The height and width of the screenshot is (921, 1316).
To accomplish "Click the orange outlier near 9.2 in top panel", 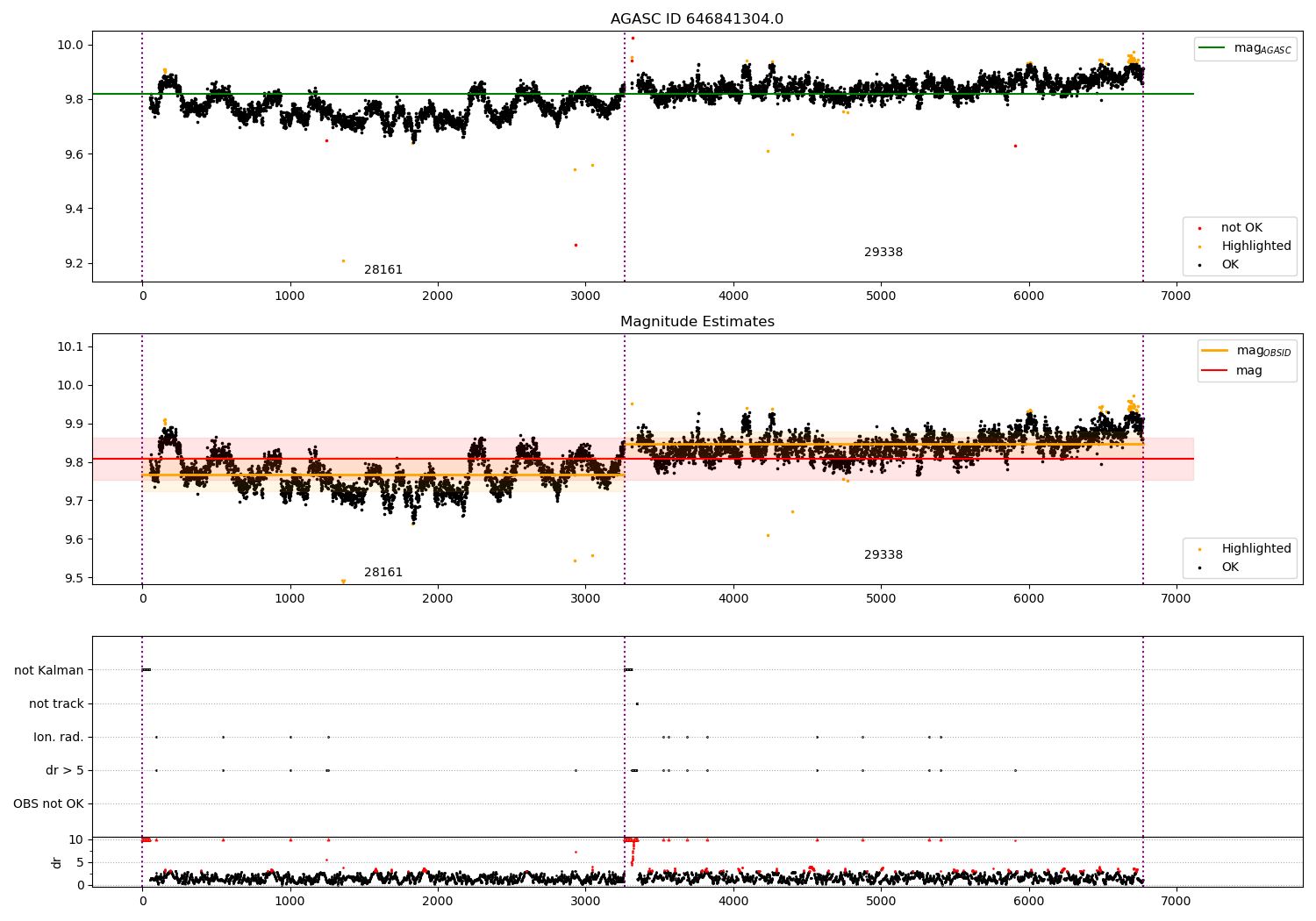I will tap(343, 261).
